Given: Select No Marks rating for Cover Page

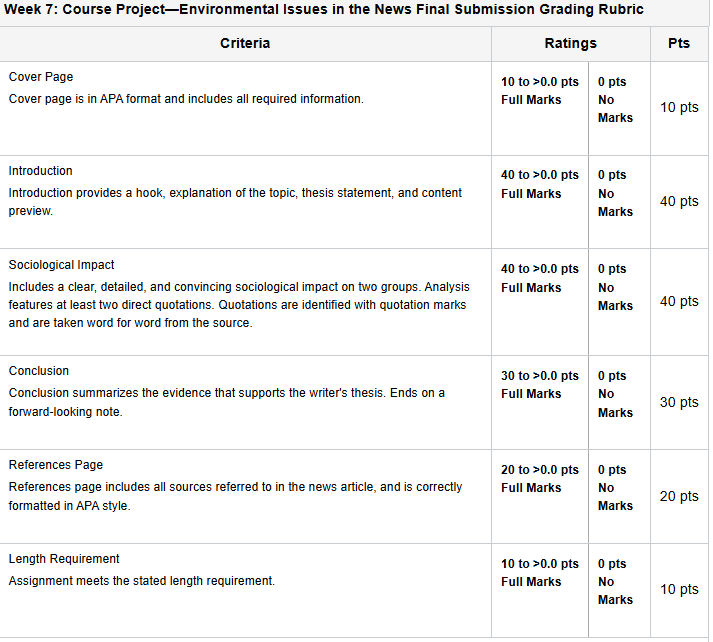Looking at the screenshot, I should tap(619, 109).
